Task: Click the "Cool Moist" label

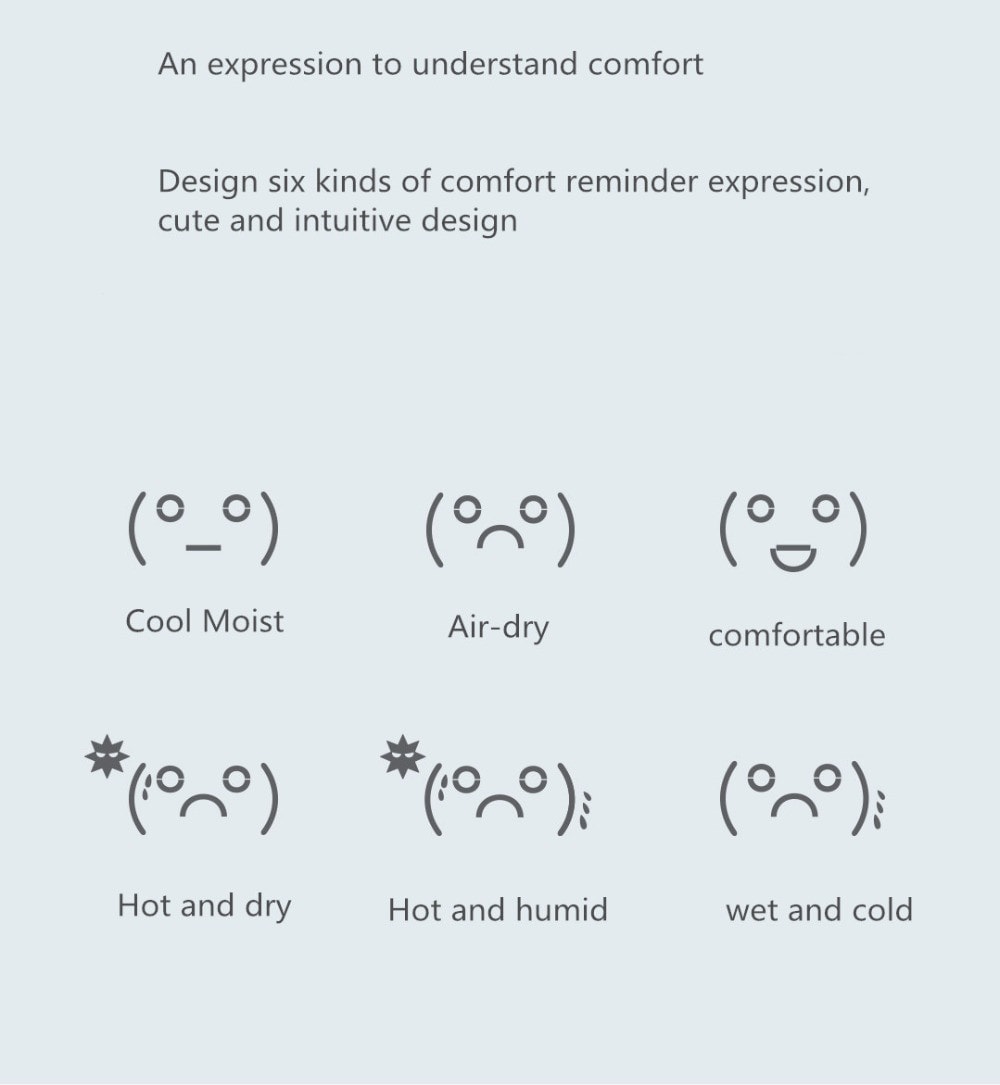Action: point(204,621)
